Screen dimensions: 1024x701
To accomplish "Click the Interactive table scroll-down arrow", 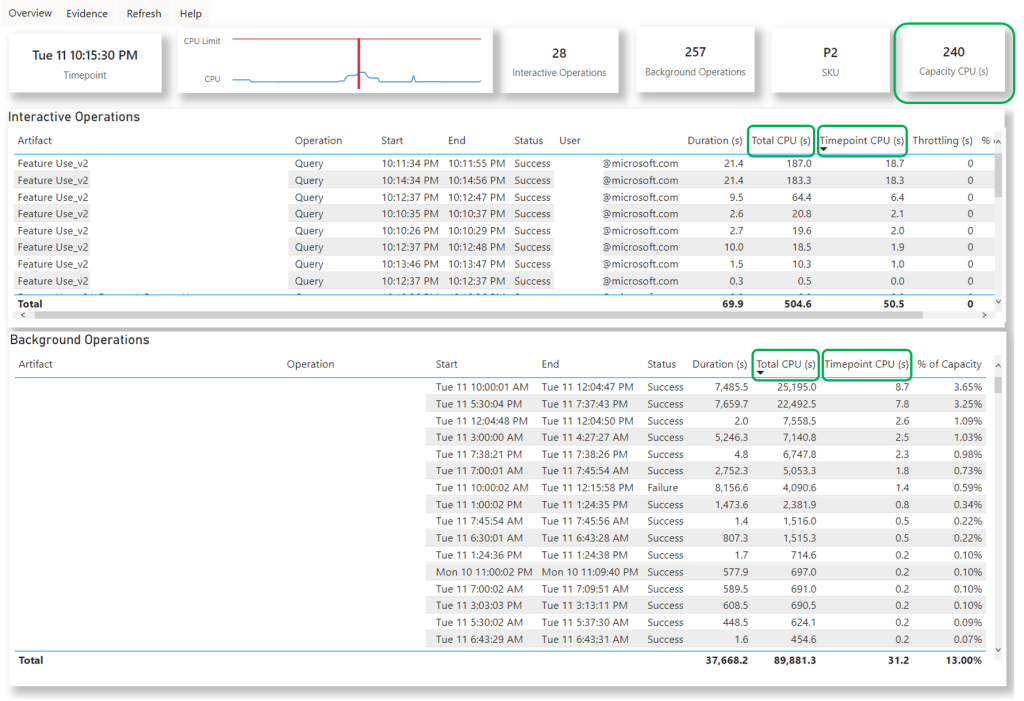I will tap(998, 301).
